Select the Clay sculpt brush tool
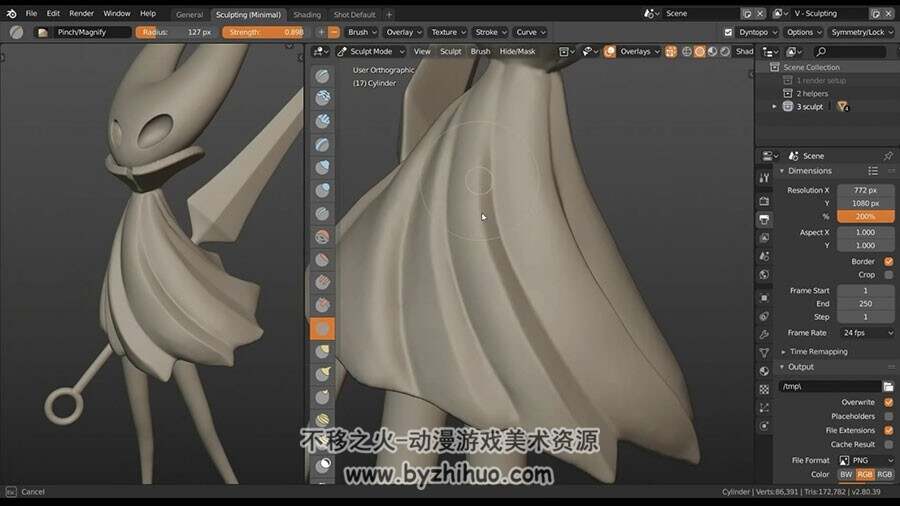Viewport: 900px width, 506px height. (x=322, y=99)
